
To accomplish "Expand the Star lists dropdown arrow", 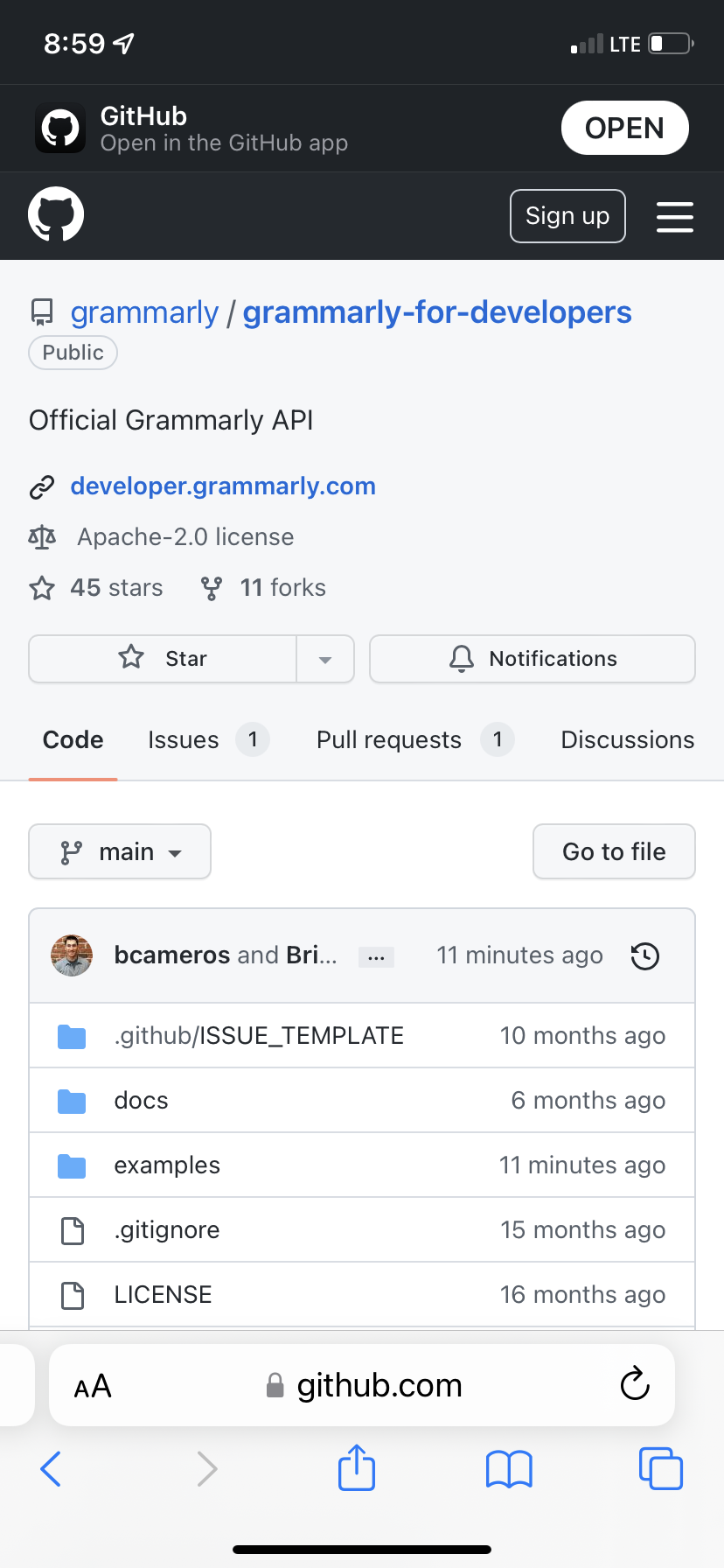I will (x=325, y=659).
